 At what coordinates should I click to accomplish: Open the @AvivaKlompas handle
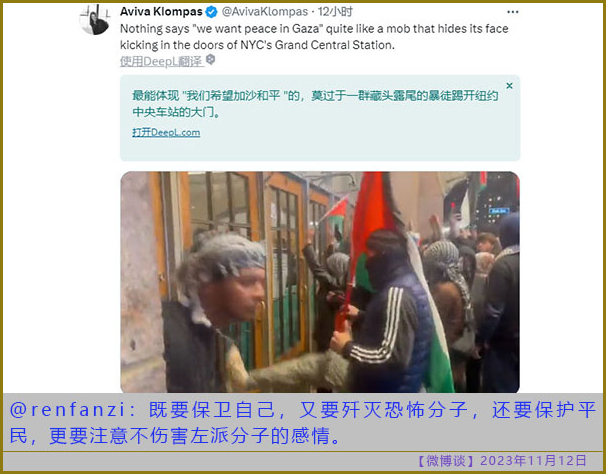point(265,12)
